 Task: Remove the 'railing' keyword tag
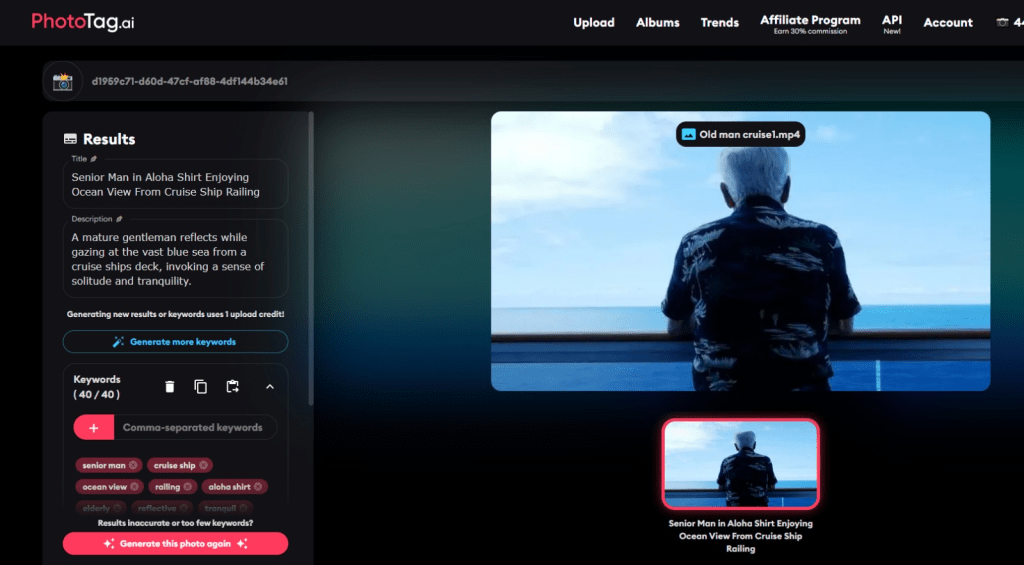coord(188,487)
